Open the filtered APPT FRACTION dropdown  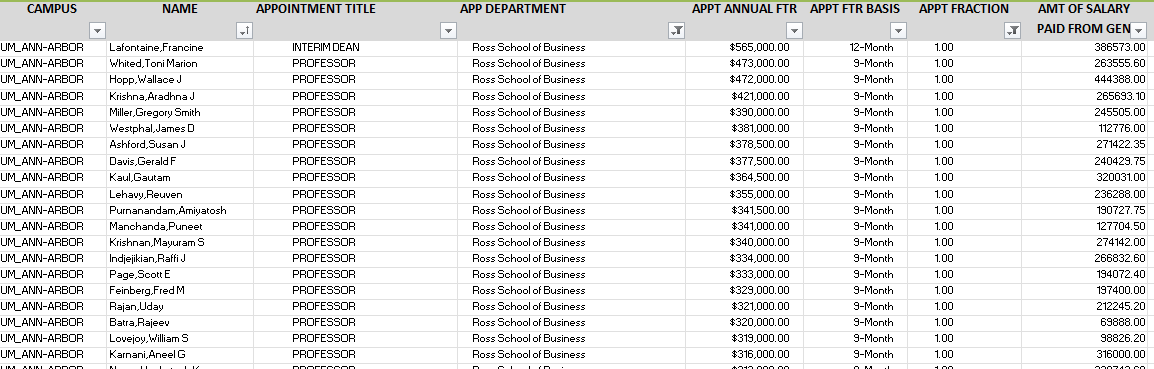[x=1013, y=30]
